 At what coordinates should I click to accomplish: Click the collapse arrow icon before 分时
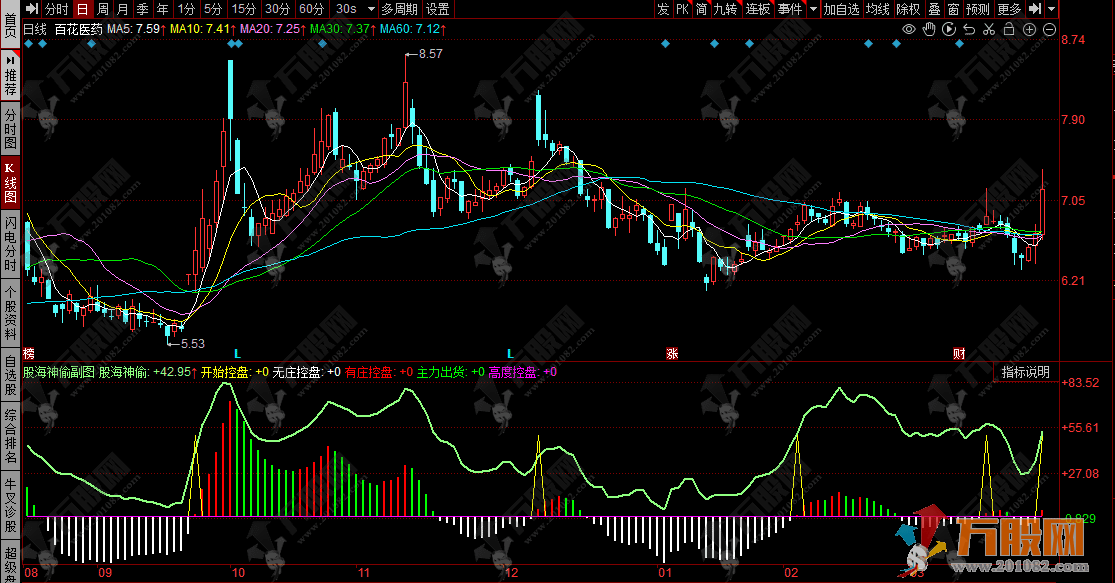32,9
